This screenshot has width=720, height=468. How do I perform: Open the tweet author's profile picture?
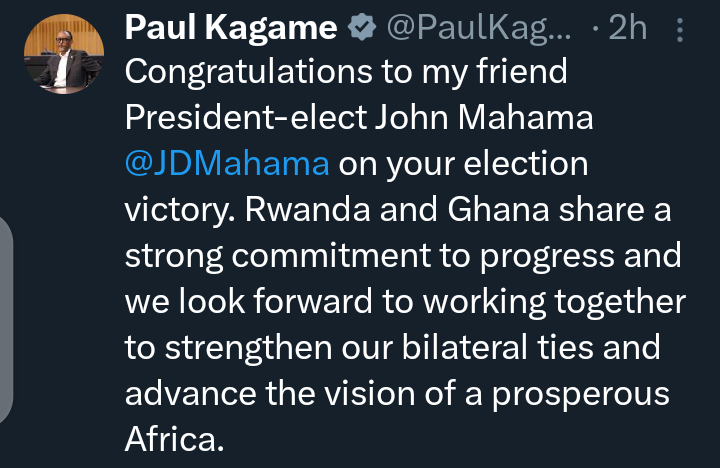tap(62, 57)
